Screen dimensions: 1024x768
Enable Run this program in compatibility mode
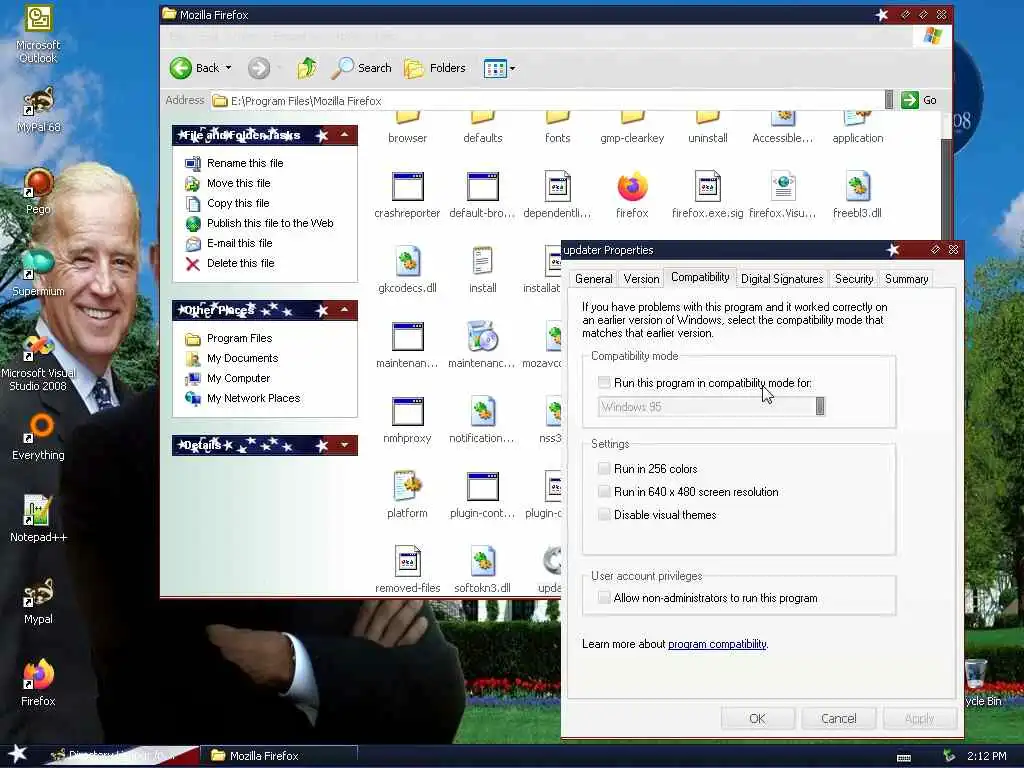tap(604, 383)
